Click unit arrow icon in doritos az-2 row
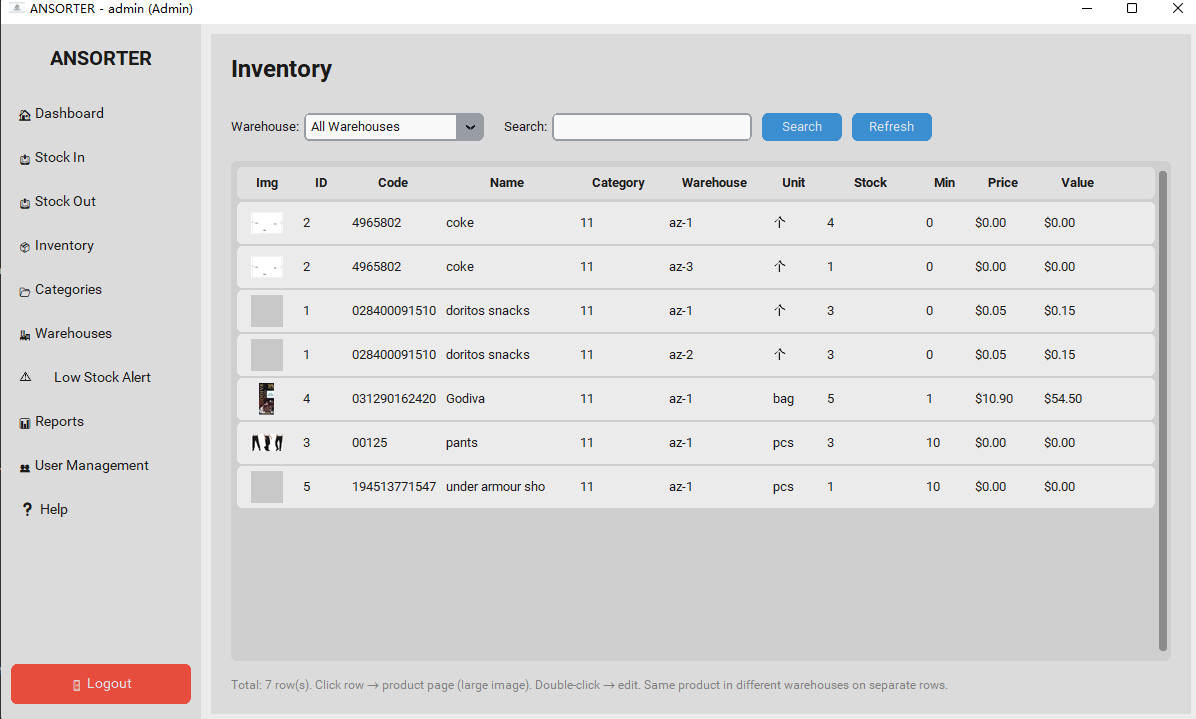 [x=780, y=355]
